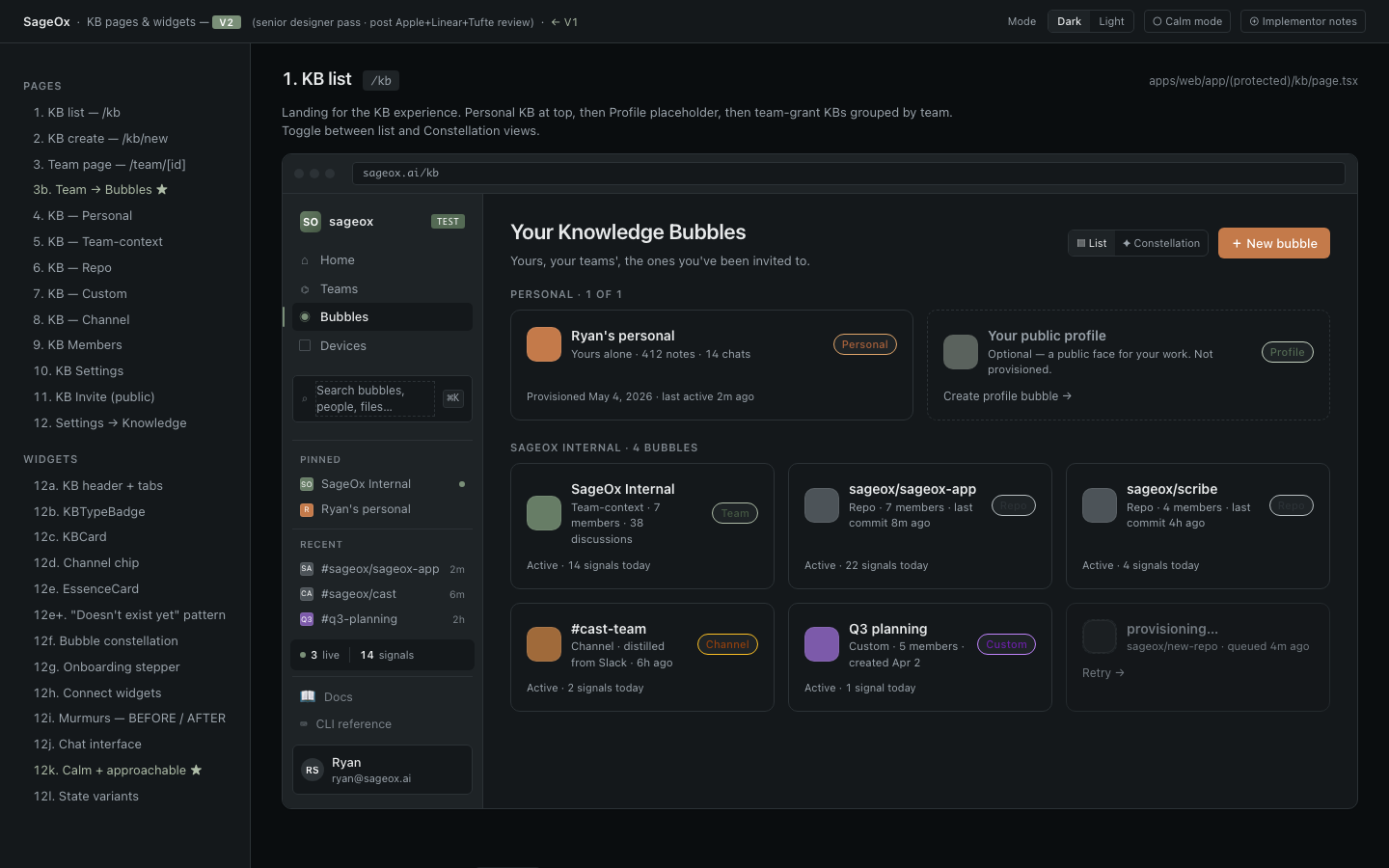
Task: Click the SA avatar for #sageox/sageox-app
Action: pos(307,569)
